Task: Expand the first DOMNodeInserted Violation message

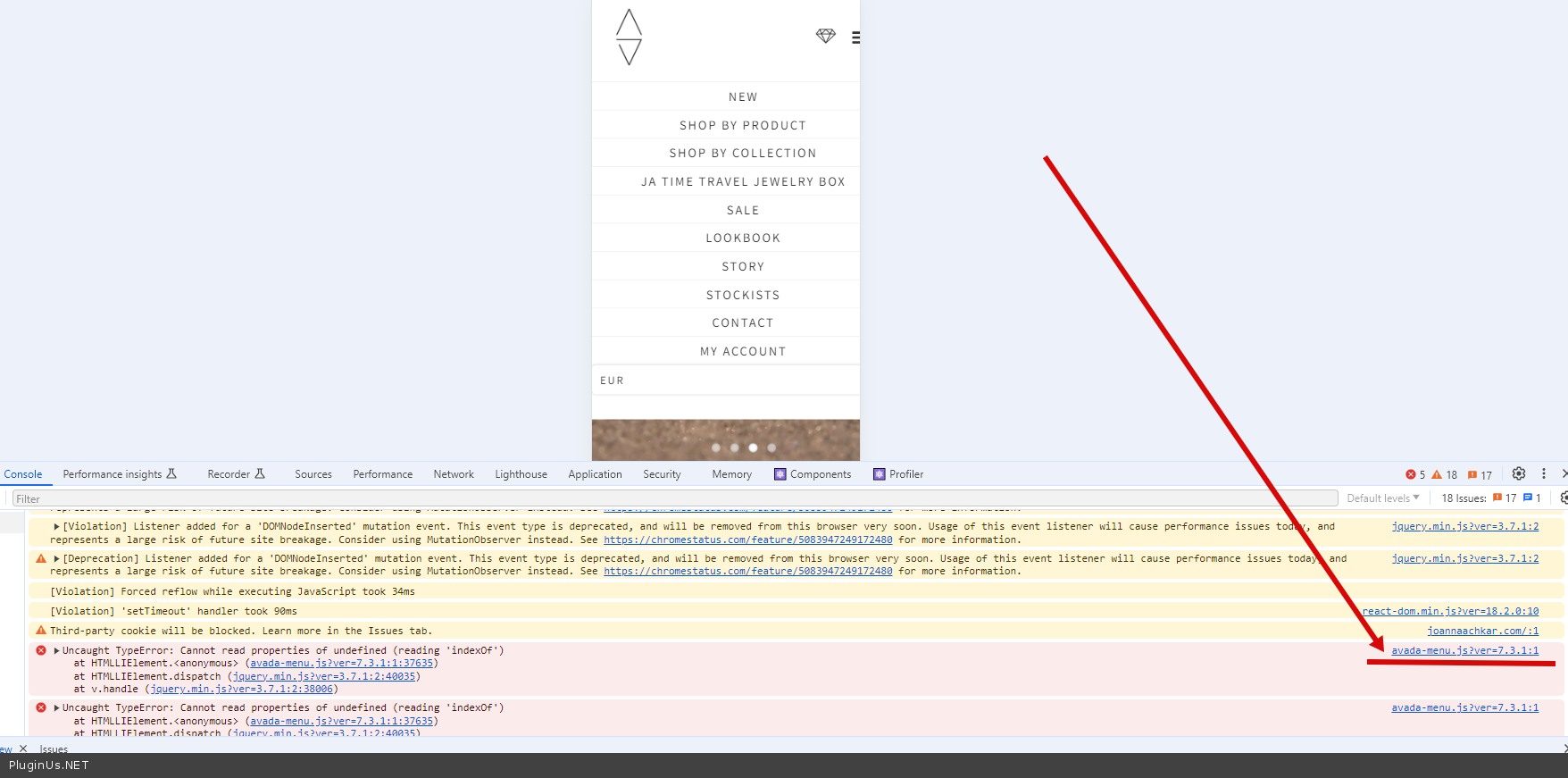Action: 57,527
